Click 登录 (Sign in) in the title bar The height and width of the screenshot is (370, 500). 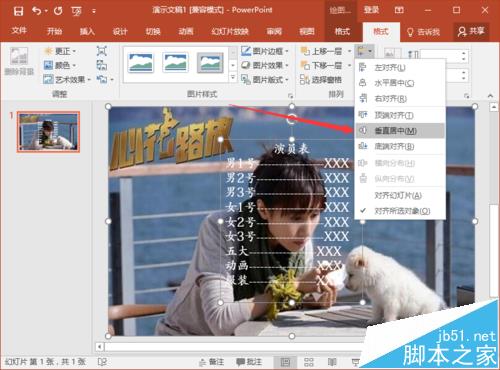pyautogui.click(x=371, y=10)
